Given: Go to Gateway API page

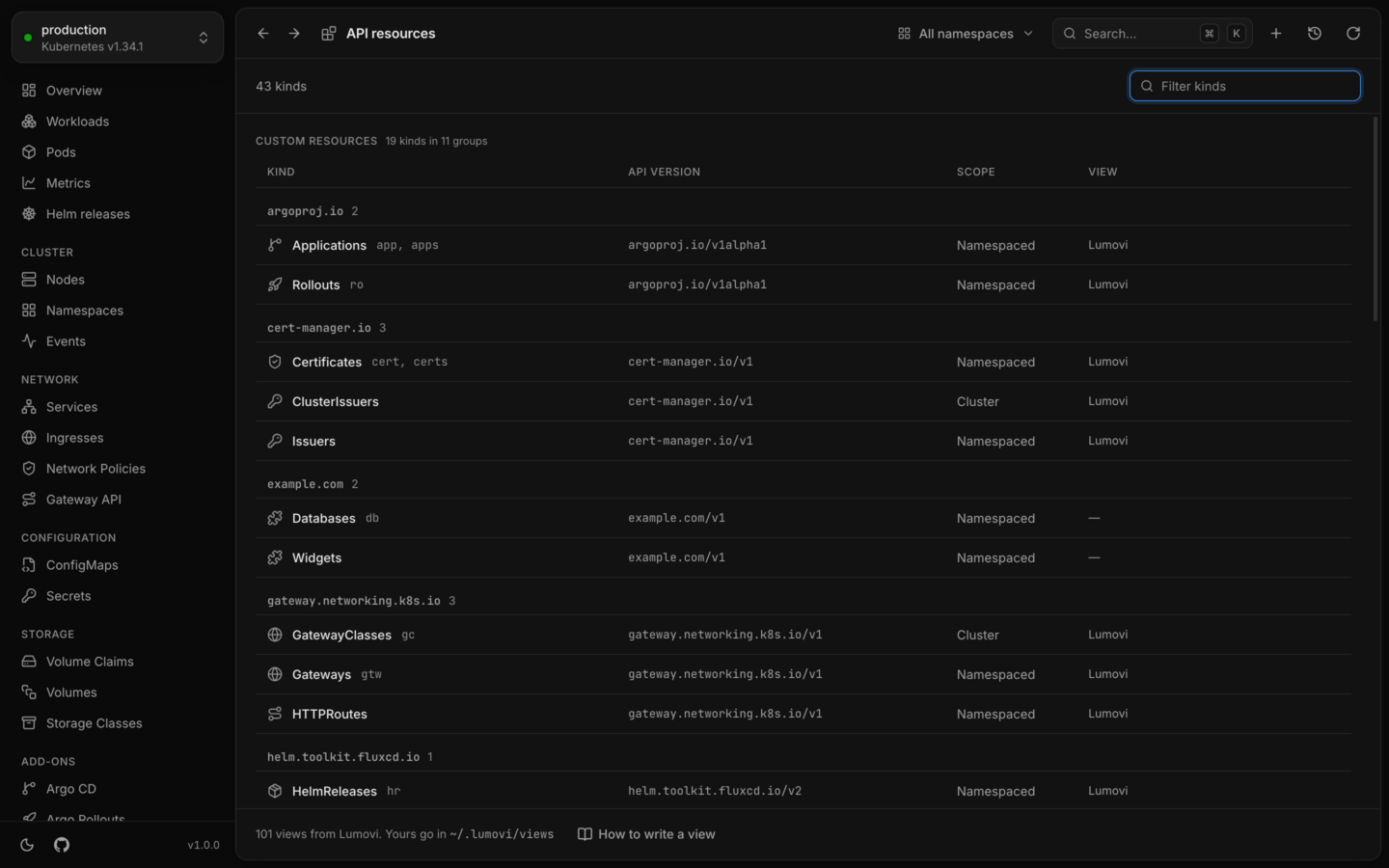Looking at the screenshot, I should [118, 500].
